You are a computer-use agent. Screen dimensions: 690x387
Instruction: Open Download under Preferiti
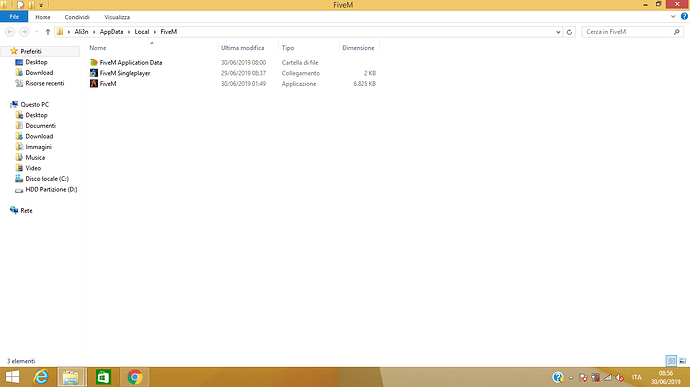(39, 73)
